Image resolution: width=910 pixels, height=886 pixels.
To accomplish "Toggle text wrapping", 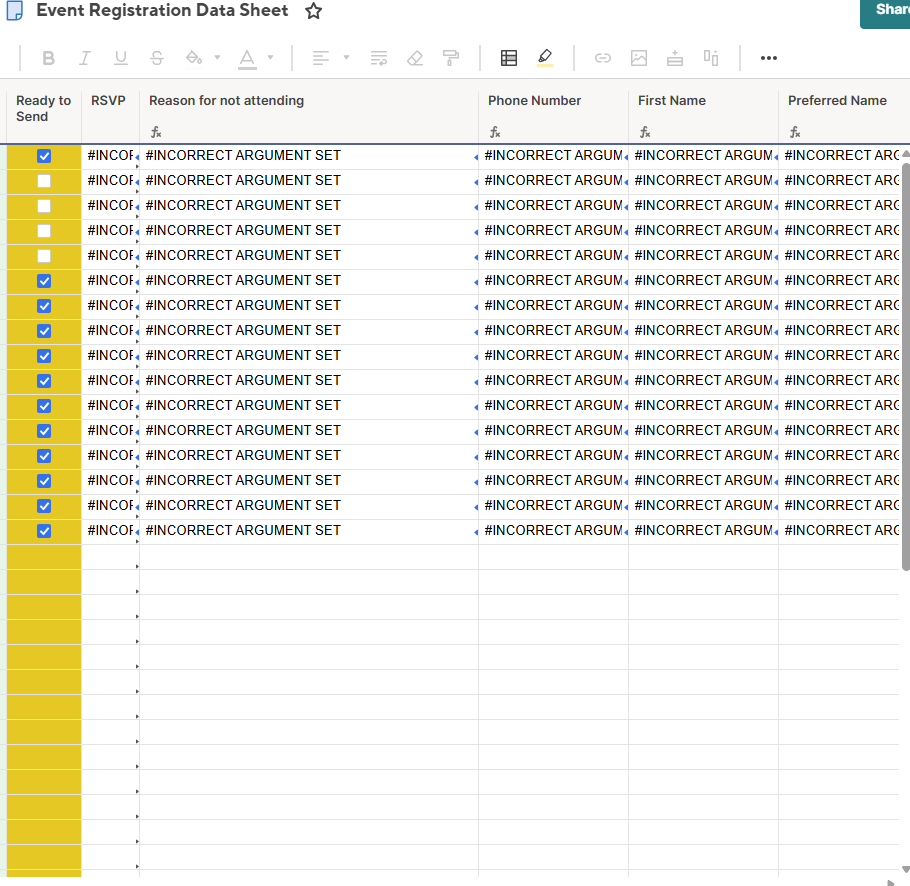I will (379, 58).
